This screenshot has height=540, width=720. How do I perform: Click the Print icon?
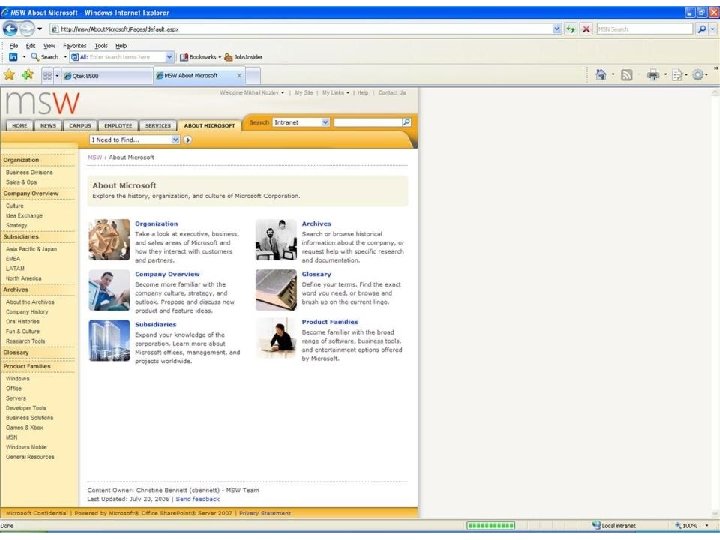pos(653,75)
